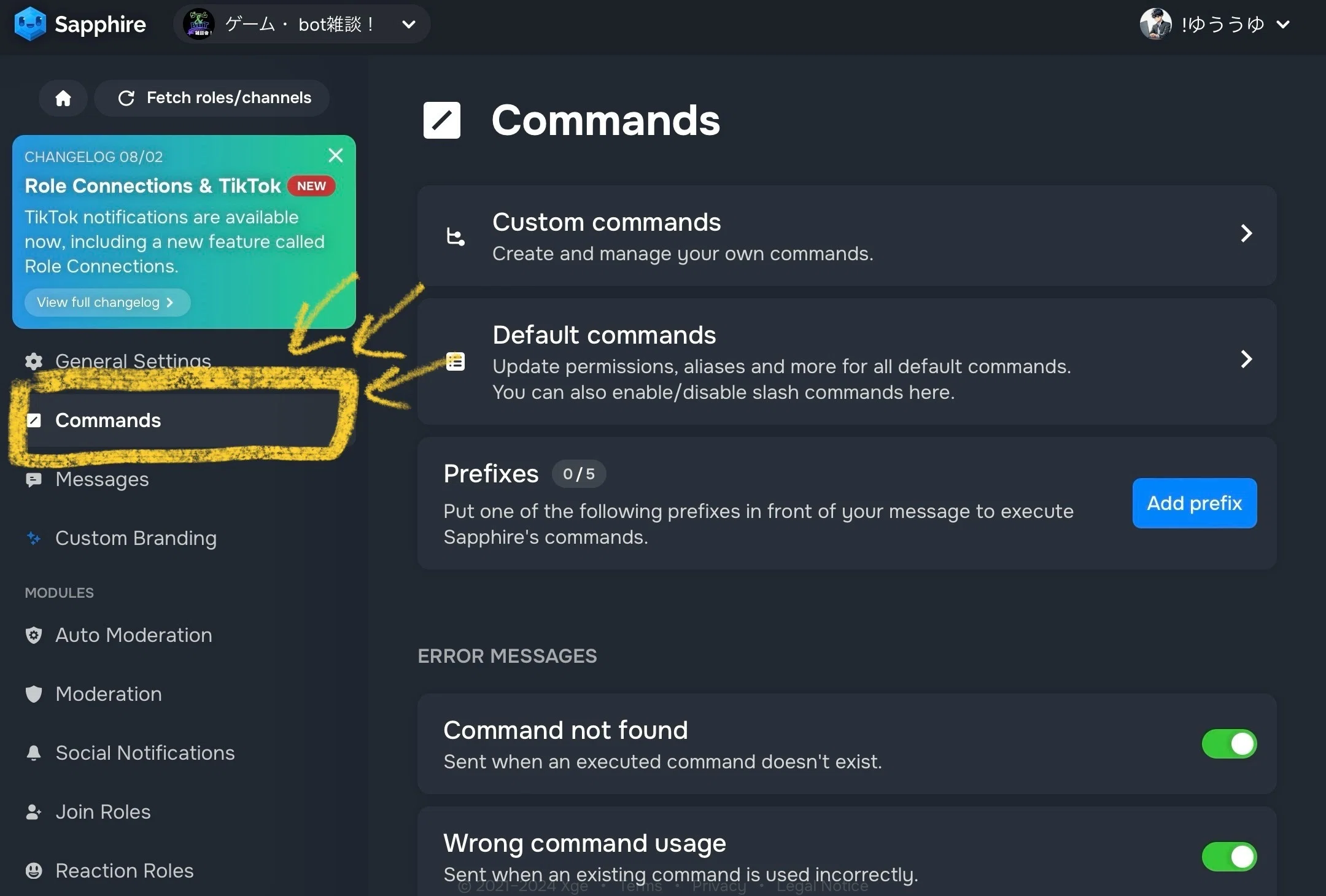Click the ERROR MESSAGES section heading
The height and width of the screenshot is (896, 1326).
tap(507, 656)
